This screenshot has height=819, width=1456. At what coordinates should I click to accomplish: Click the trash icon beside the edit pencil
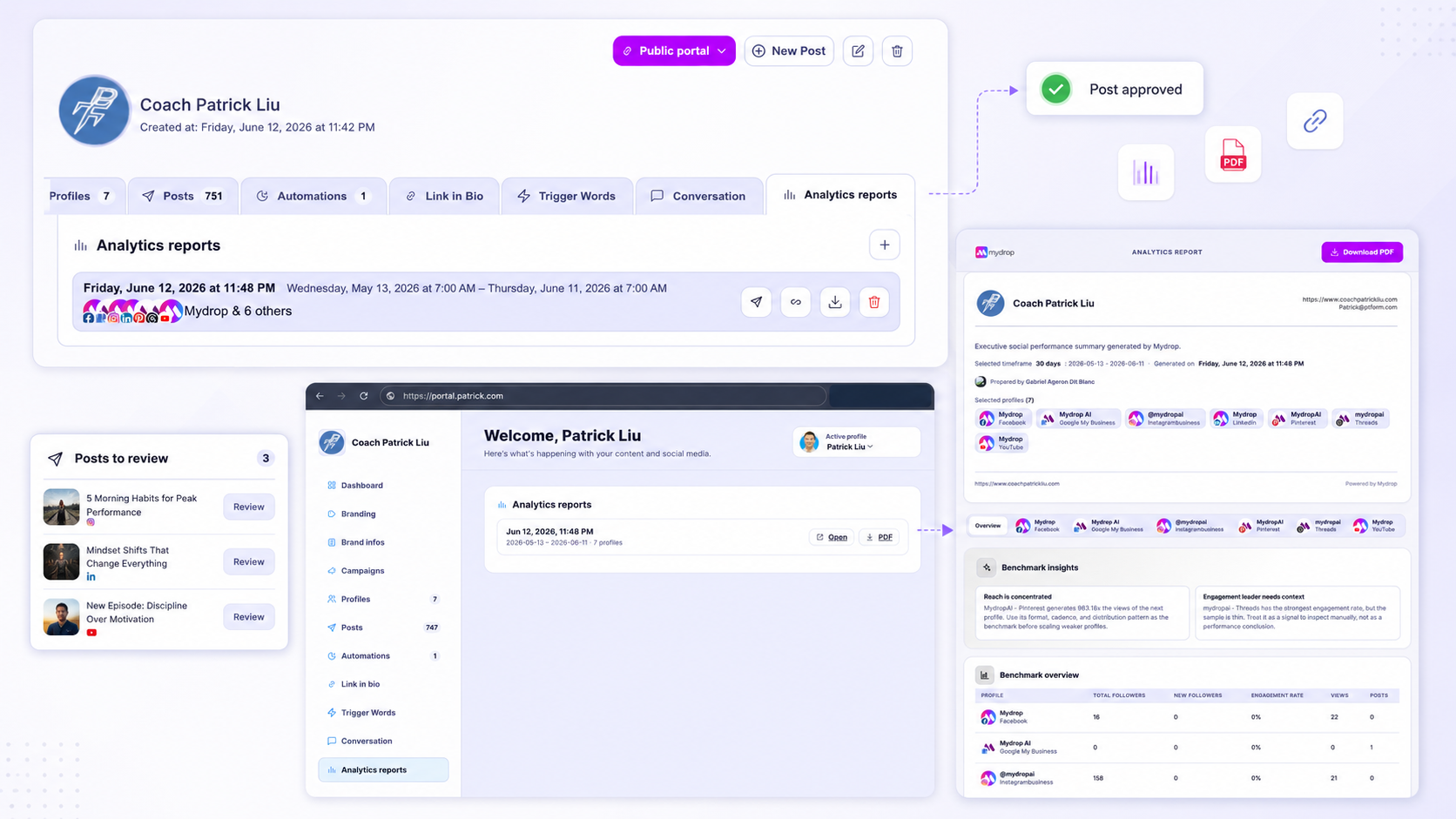(x=897, y=50)
